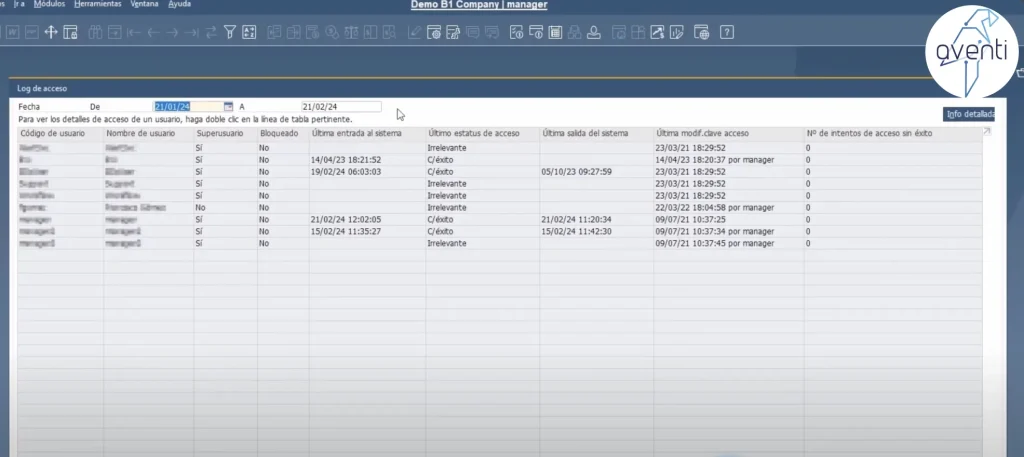This screenshot has height=457, width=1024.
Task: Select cell 09/07/21 10:37:34 por manager
Action: pos(729,231)
